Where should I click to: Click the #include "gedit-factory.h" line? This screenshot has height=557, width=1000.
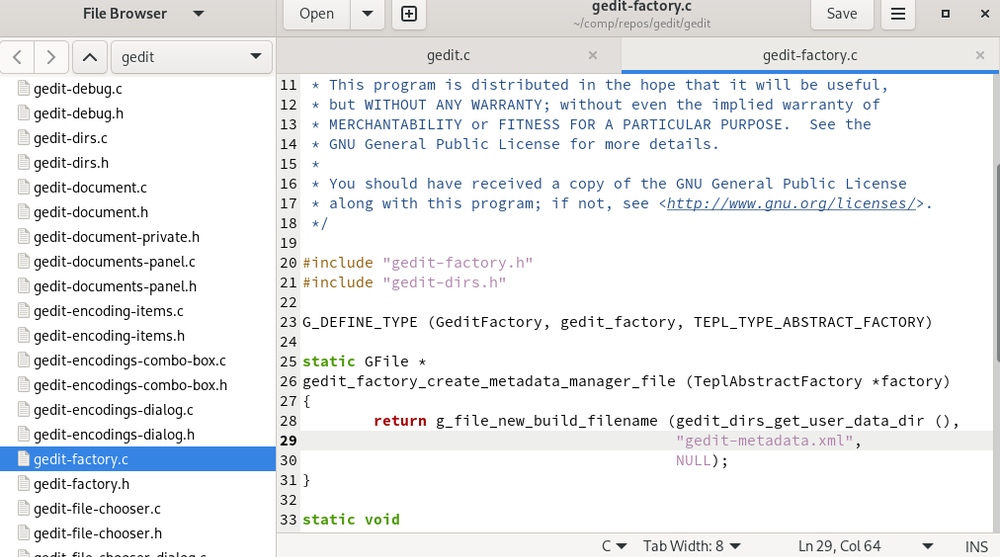tap(417, 263)
